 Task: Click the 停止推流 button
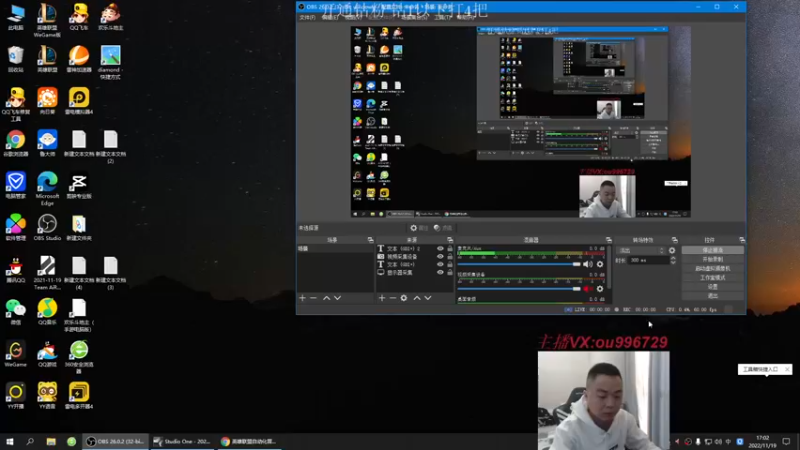point(712,250)
